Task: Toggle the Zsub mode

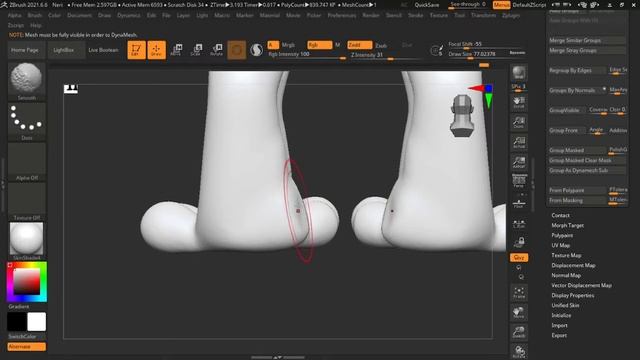Action: coord(381,45)
